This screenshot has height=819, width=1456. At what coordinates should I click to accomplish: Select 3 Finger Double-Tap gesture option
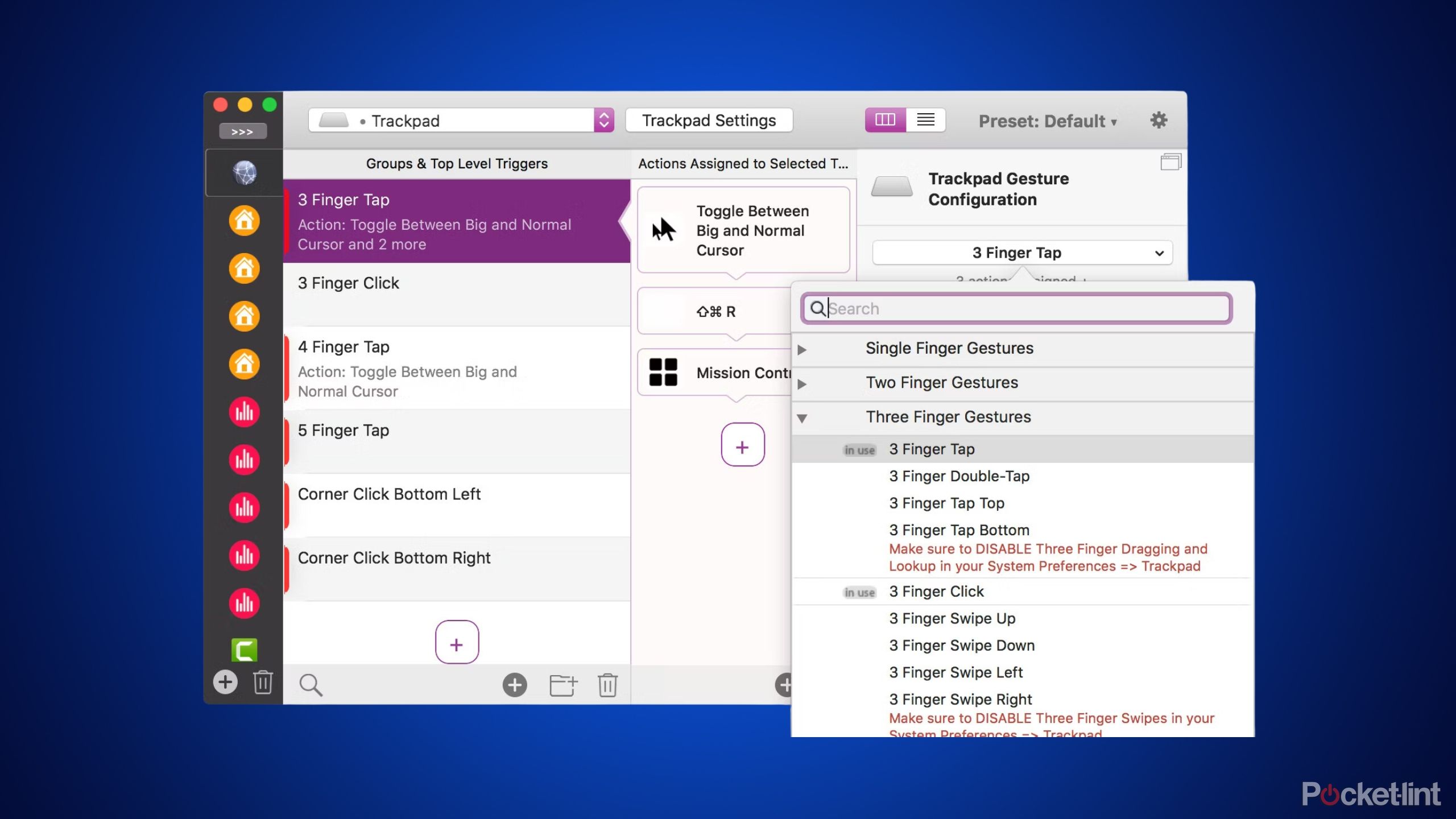click(x=958, y=475)
